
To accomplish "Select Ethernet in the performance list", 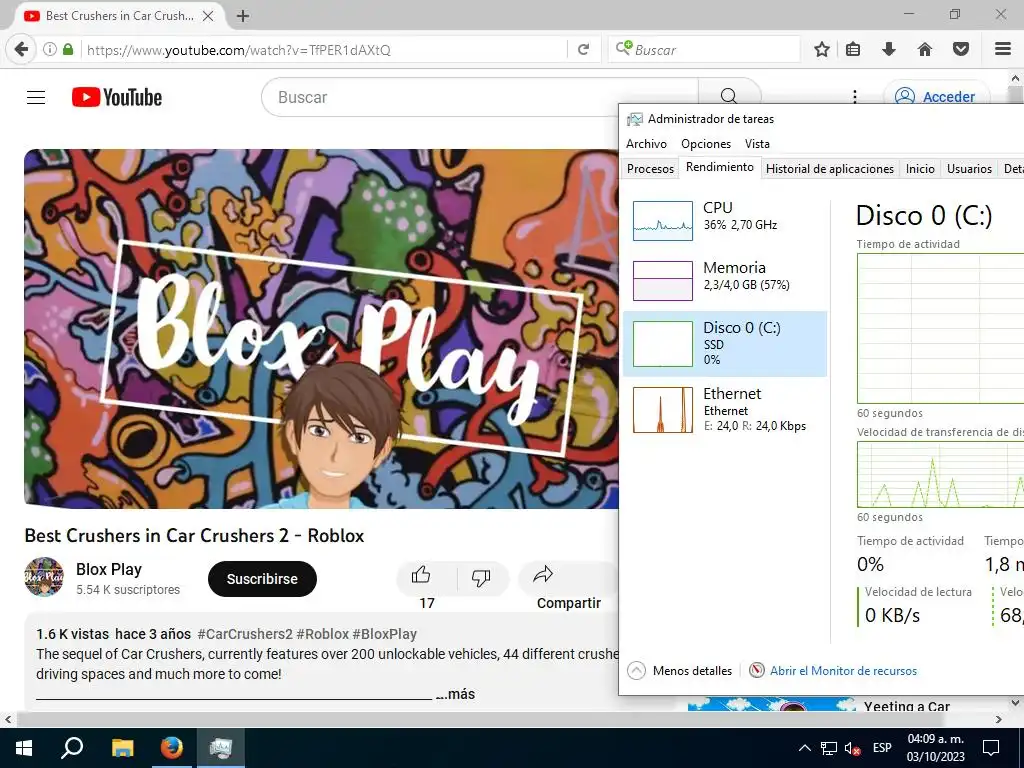I will (x=725, y=409).
